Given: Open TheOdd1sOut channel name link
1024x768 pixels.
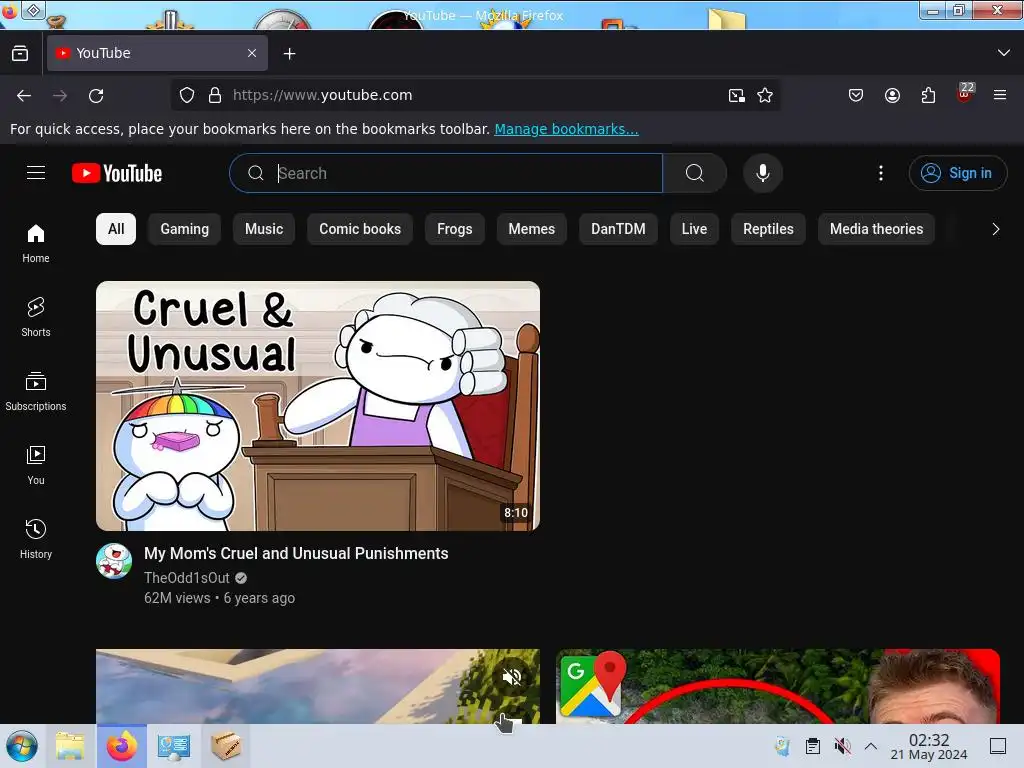Looking at the screenshot, I should tap(187, 578).
